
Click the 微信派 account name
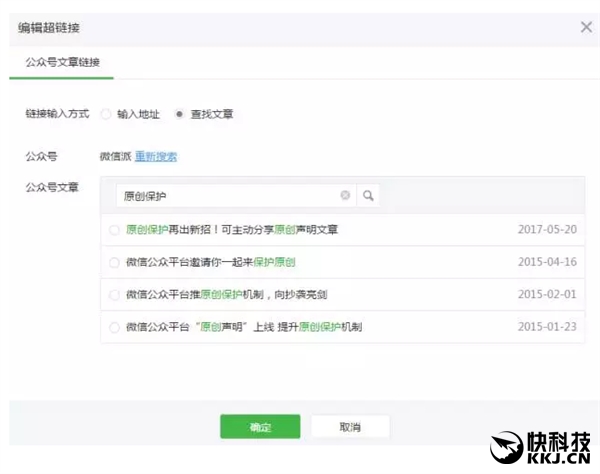[x=115, y=156]
